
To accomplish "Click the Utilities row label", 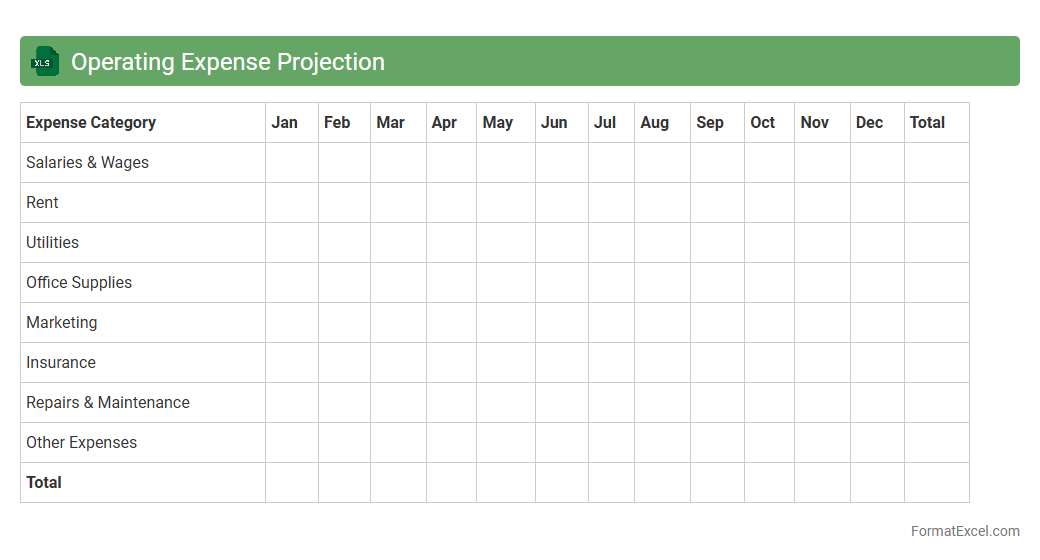I will point(52,243).
